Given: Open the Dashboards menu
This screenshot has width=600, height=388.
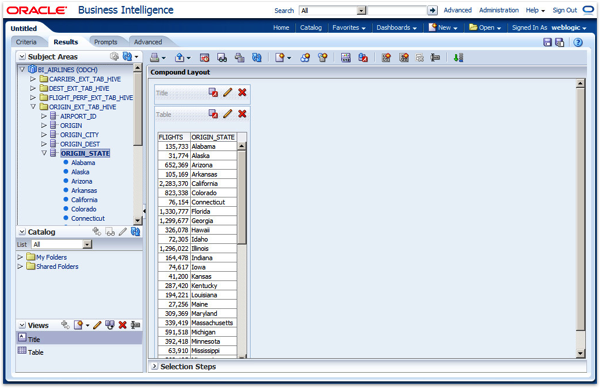Looking at the screenshot, I should 396,28.
